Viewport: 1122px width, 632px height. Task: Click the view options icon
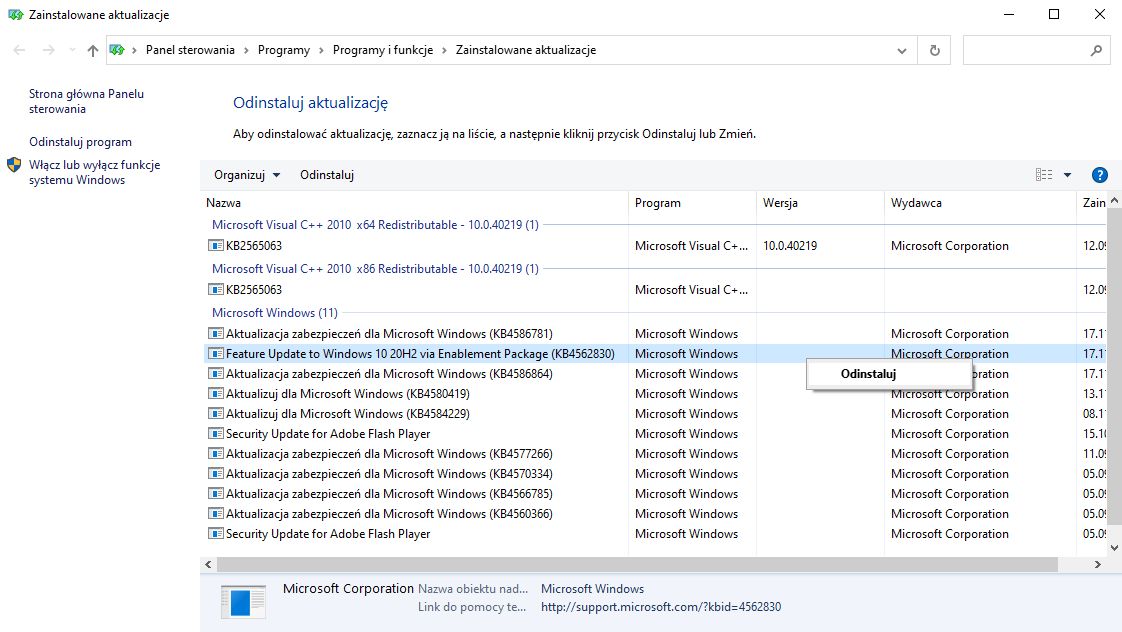click(1044, 175)
